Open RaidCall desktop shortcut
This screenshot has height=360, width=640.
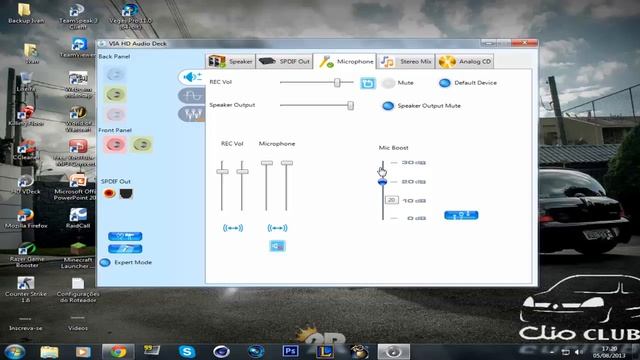click(x=78, y=218)
